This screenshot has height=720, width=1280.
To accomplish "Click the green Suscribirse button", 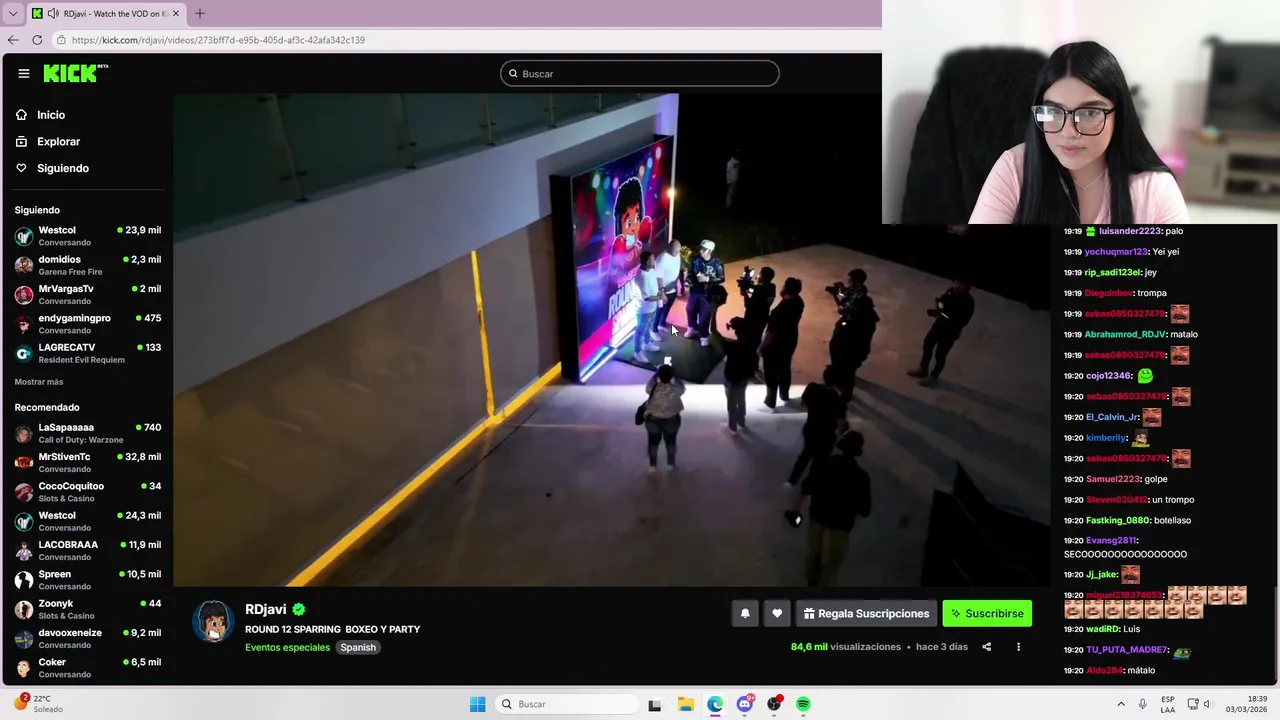I will click(x=987, y=614).
